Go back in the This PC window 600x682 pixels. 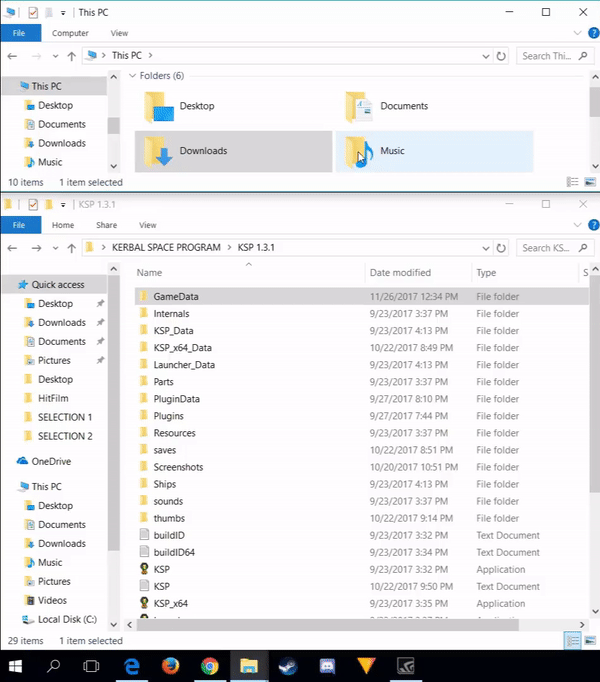tap(12, 56)
